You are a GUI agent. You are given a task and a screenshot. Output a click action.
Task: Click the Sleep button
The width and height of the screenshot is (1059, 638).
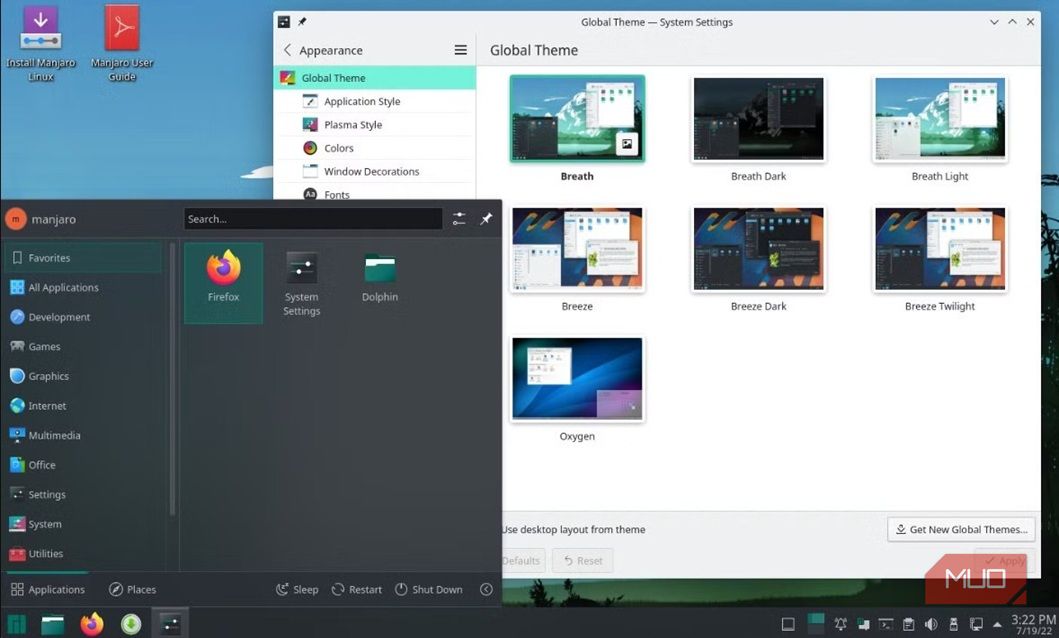pyautogui.click(x=296, y=589)
